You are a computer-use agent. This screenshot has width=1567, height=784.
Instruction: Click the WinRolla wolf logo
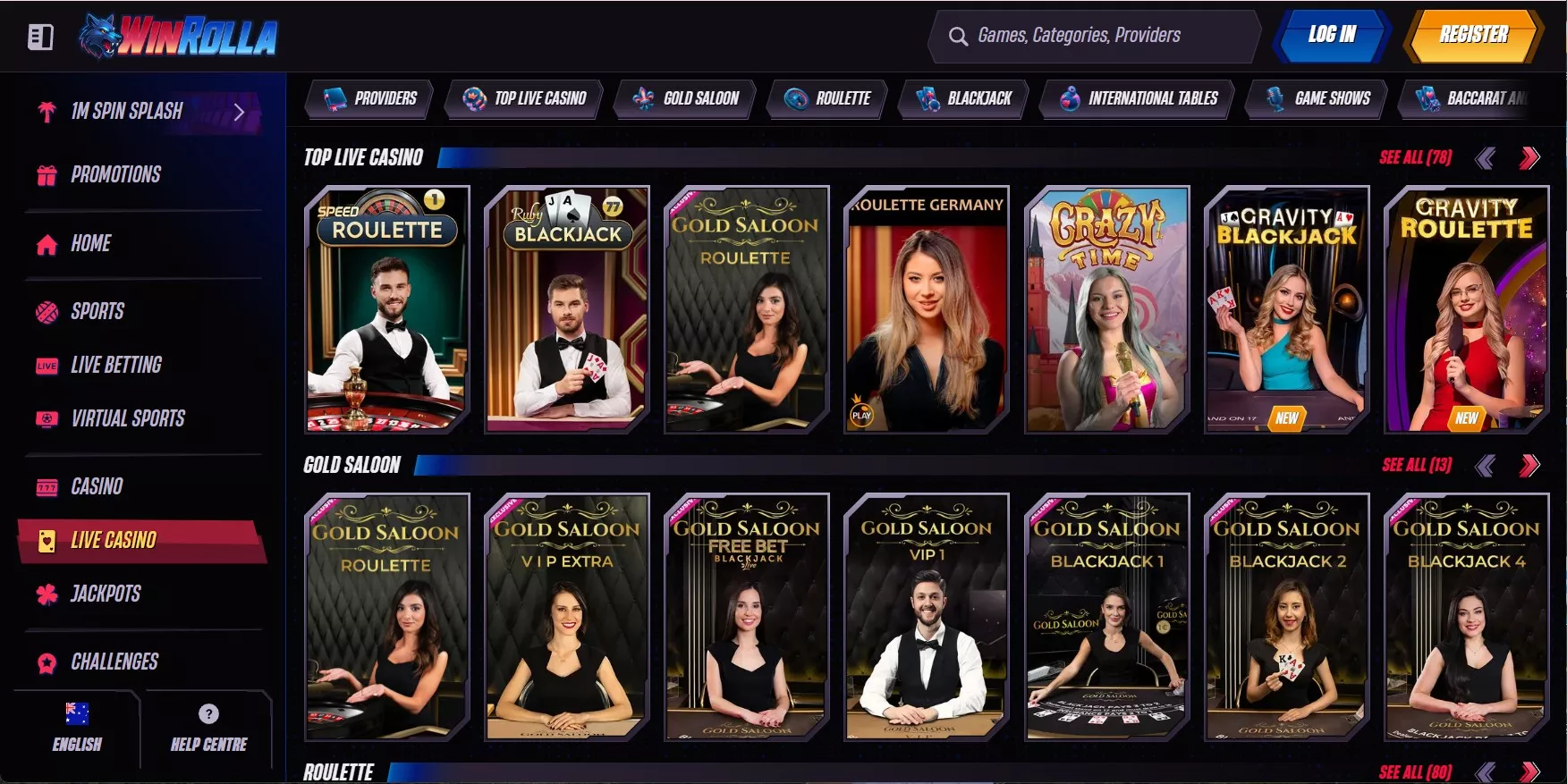pos(178,37)
